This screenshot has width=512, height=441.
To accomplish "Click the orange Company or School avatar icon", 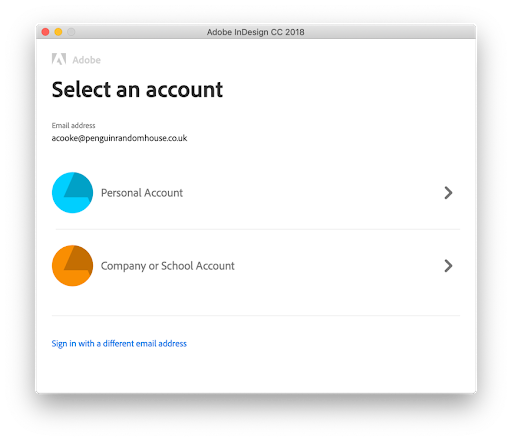I will 72,266.
